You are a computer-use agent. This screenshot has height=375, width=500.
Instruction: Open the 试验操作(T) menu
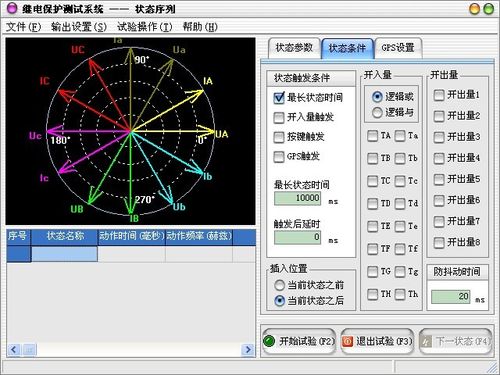[145, 27]
